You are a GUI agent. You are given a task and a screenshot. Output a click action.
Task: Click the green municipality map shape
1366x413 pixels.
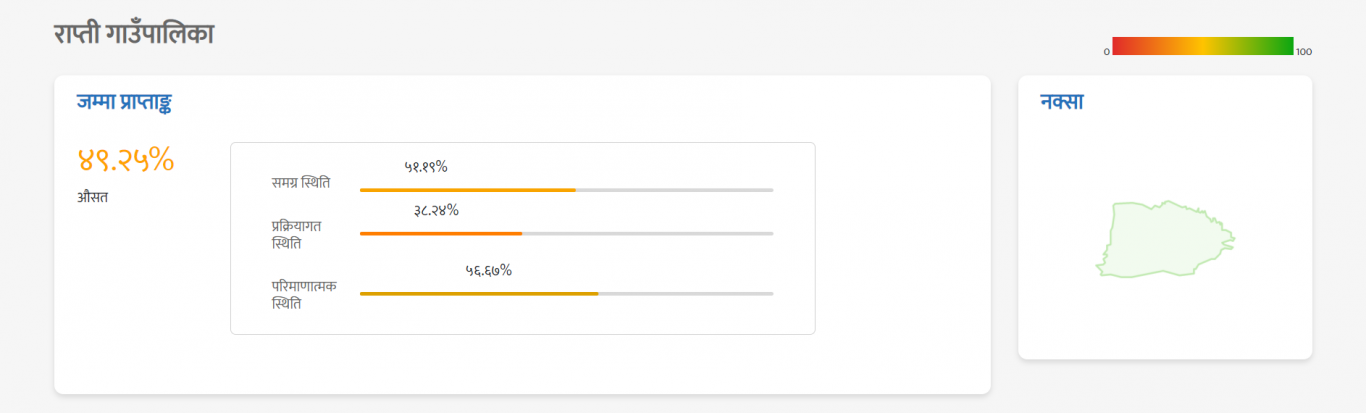click(x=1165, y=239)
